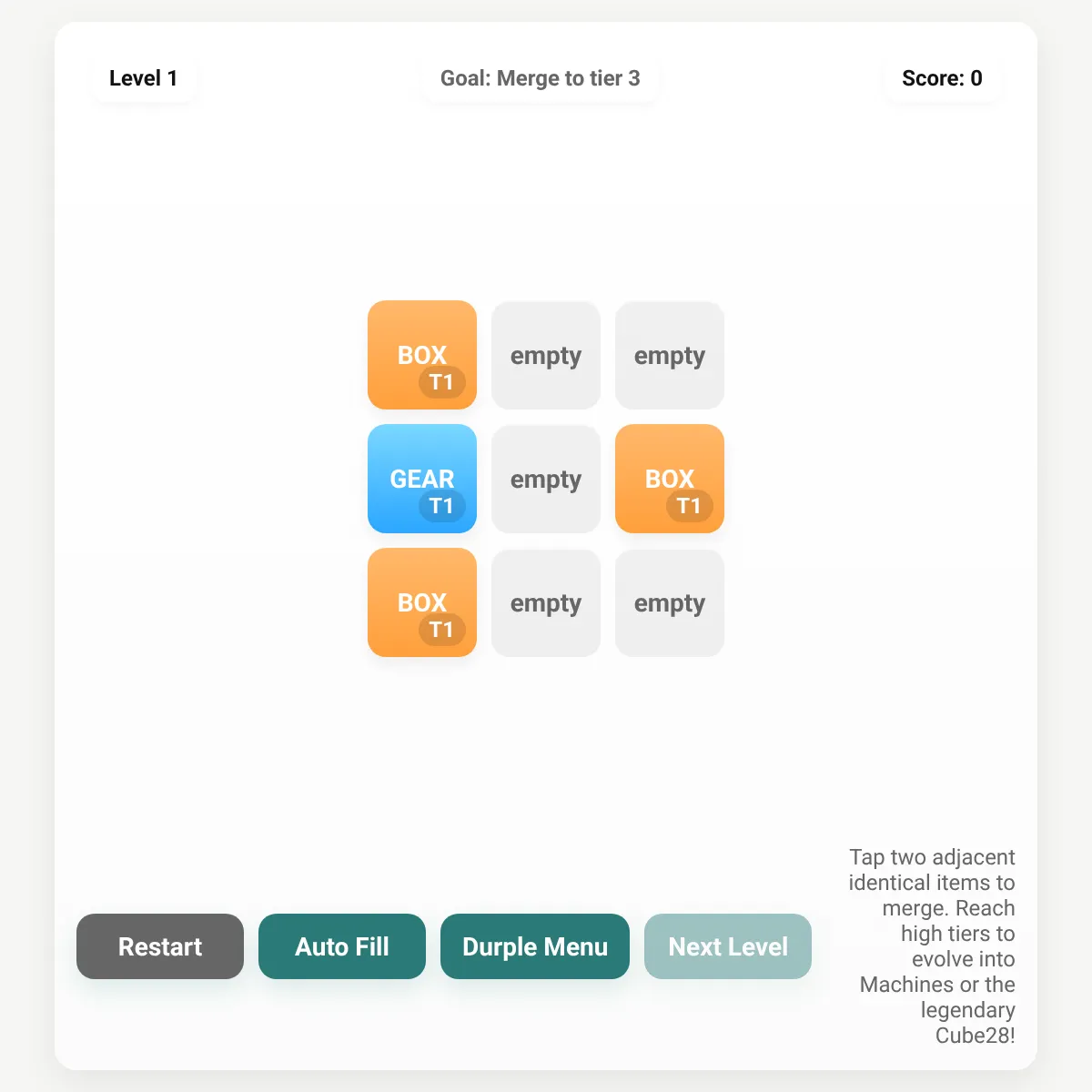Tap the BOX T1 tile in bottom row

click(x=422, y=602)
